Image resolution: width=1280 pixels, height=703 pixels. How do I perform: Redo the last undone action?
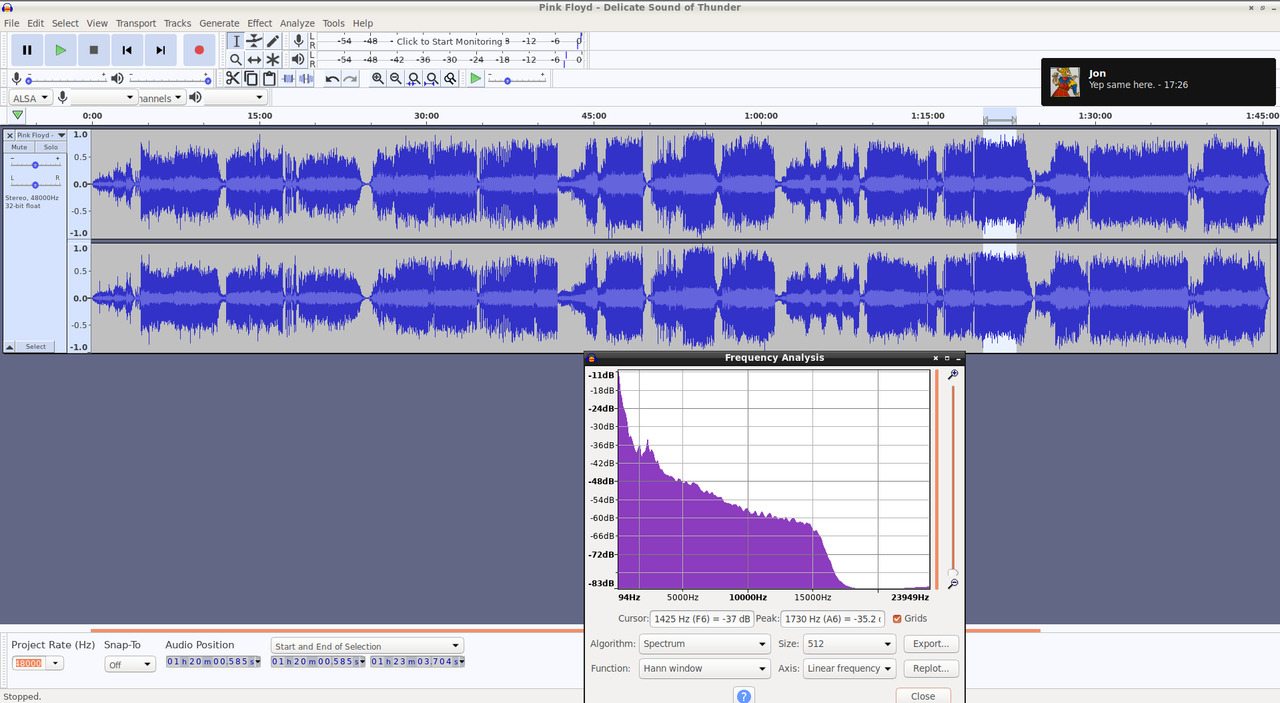350,78
